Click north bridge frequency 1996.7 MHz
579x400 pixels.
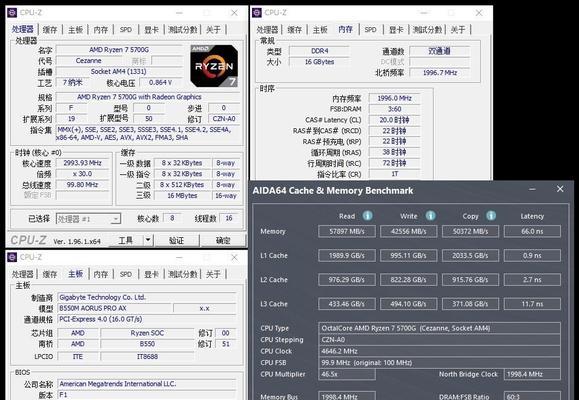(439, 72)
